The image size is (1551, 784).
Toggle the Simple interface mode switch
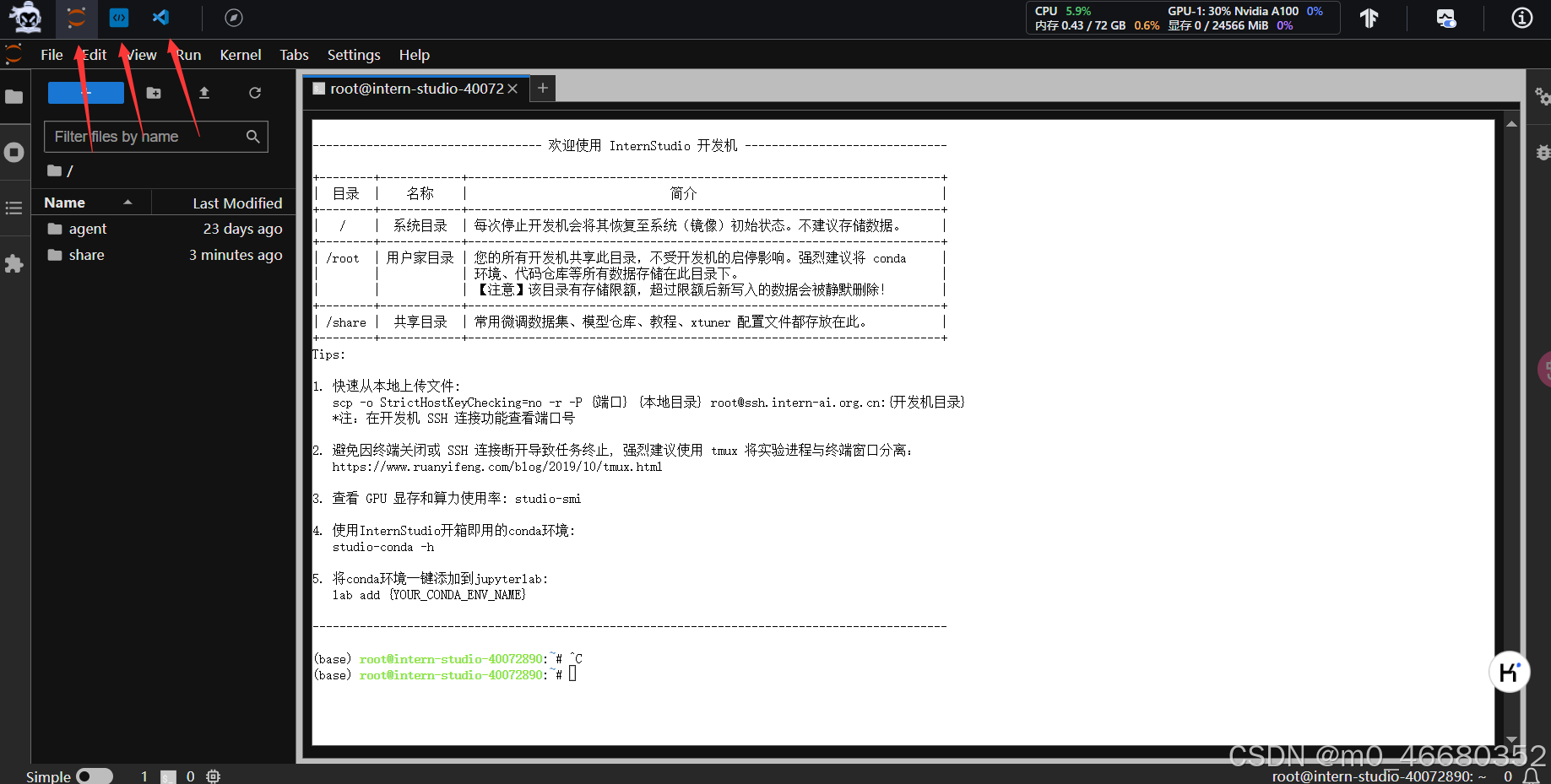point(95,776)
